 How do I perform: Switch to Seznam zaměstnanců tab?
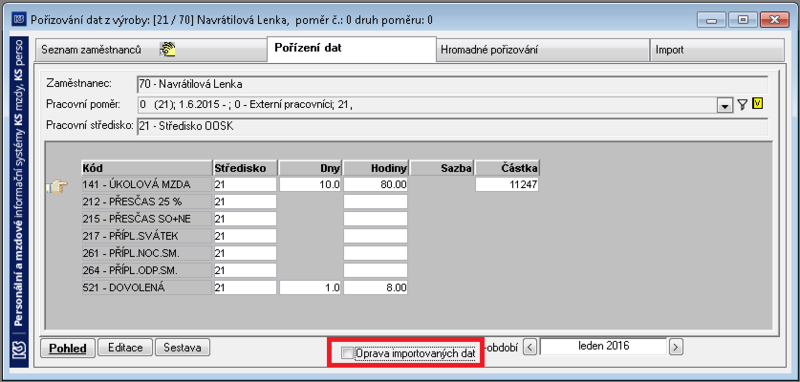tap(151, 50)
